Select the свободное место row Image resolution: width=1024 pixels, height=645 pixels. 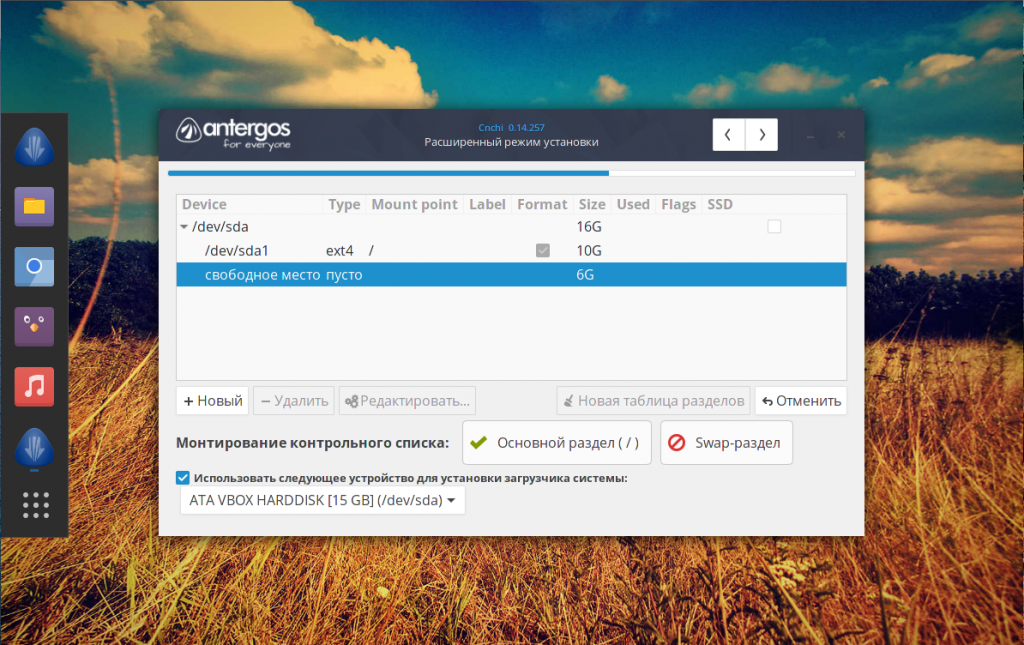coord(511,275)
